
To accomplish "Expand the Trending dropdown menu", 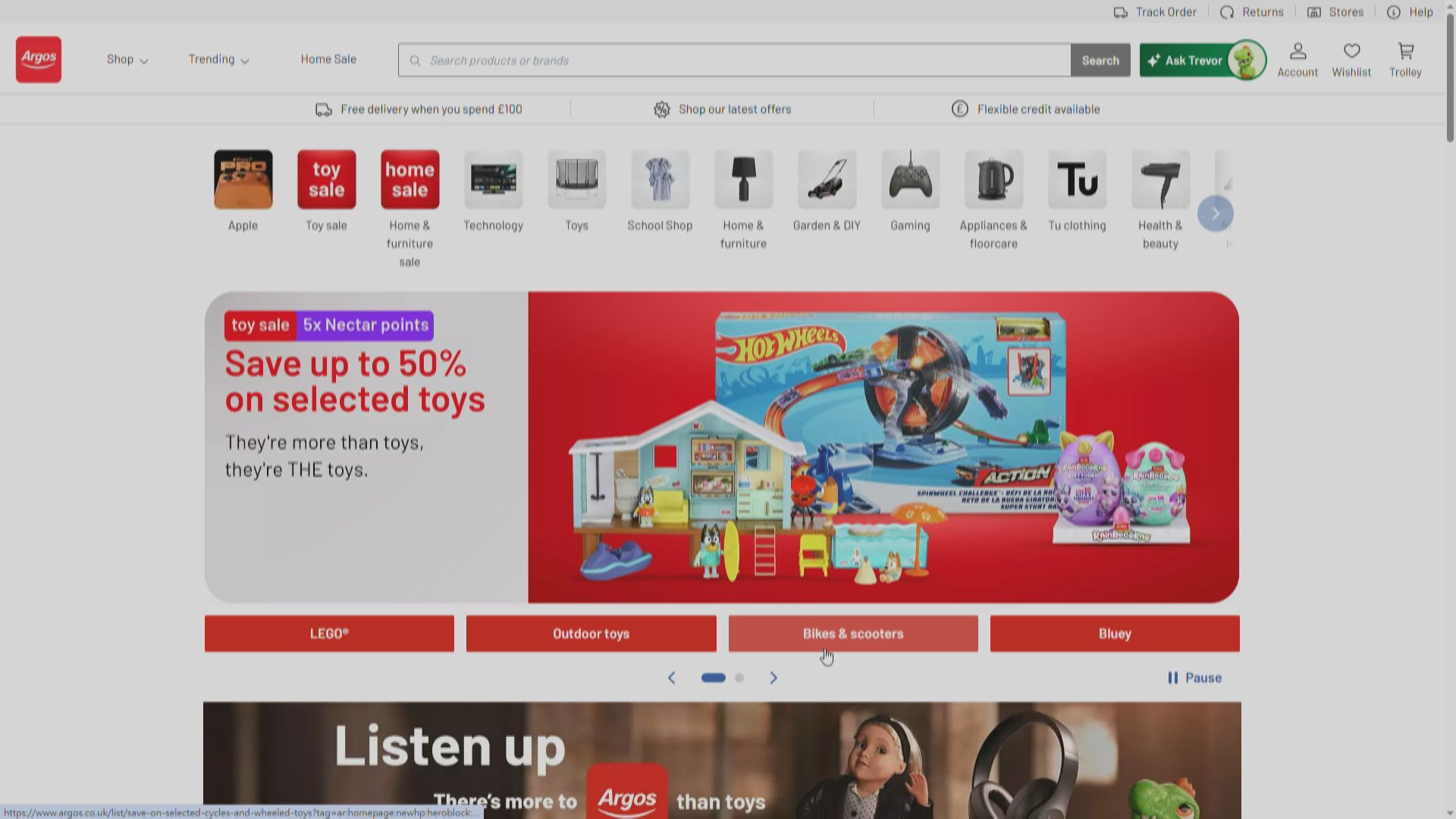I will [218, 59].
